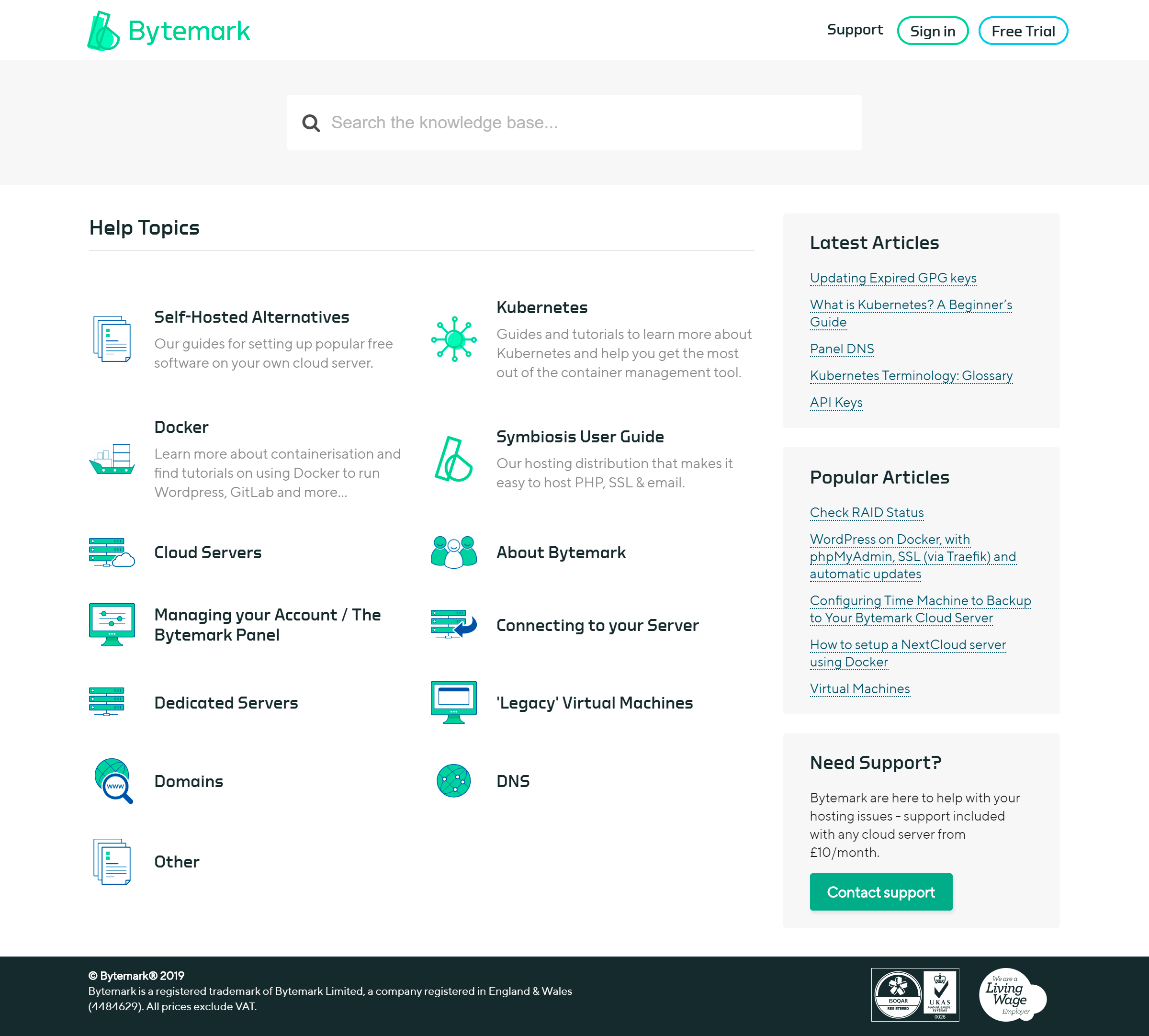Open the API Keys article
Viewport: 1149px width, 1036px height.
pos(835,403)
